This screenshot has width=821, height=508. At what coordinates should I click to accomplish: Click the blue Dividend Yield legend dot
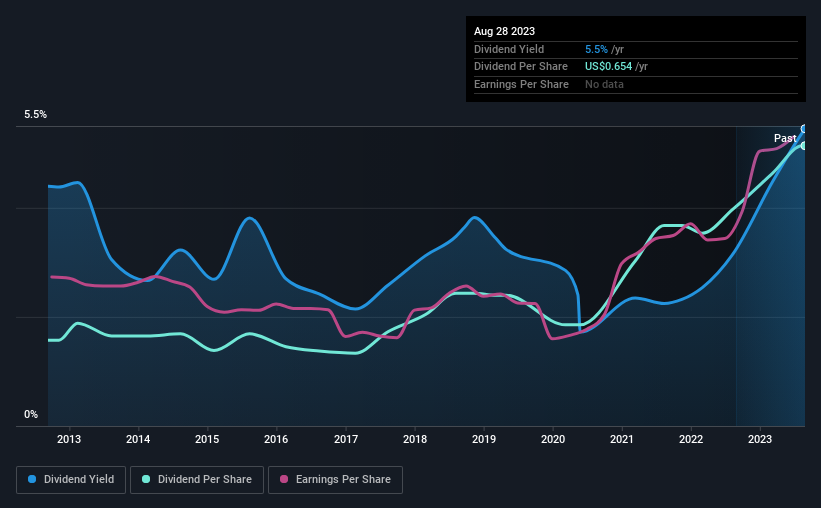[x=32, y=479]
